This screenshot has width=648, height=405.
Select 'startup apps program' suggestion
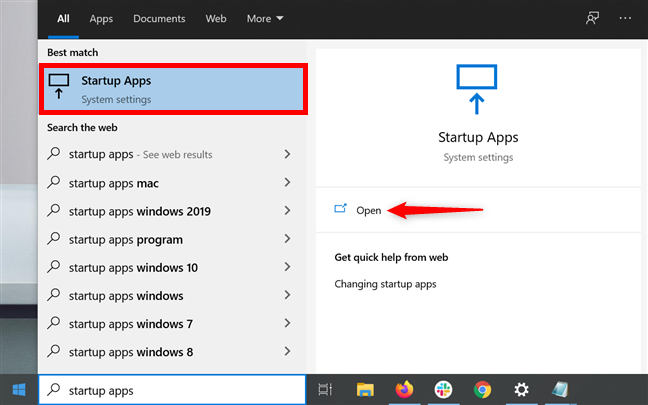click(x=172, y=239)
